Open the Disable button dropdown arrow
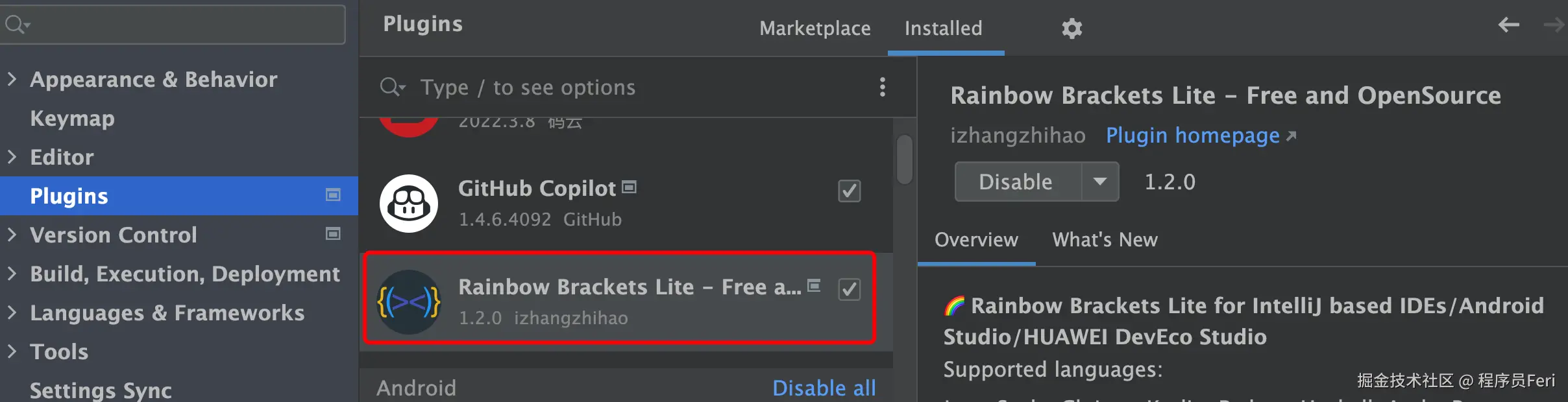Image resolution: width=1568 pixels, height=402 pixels. coord(1099,182)
